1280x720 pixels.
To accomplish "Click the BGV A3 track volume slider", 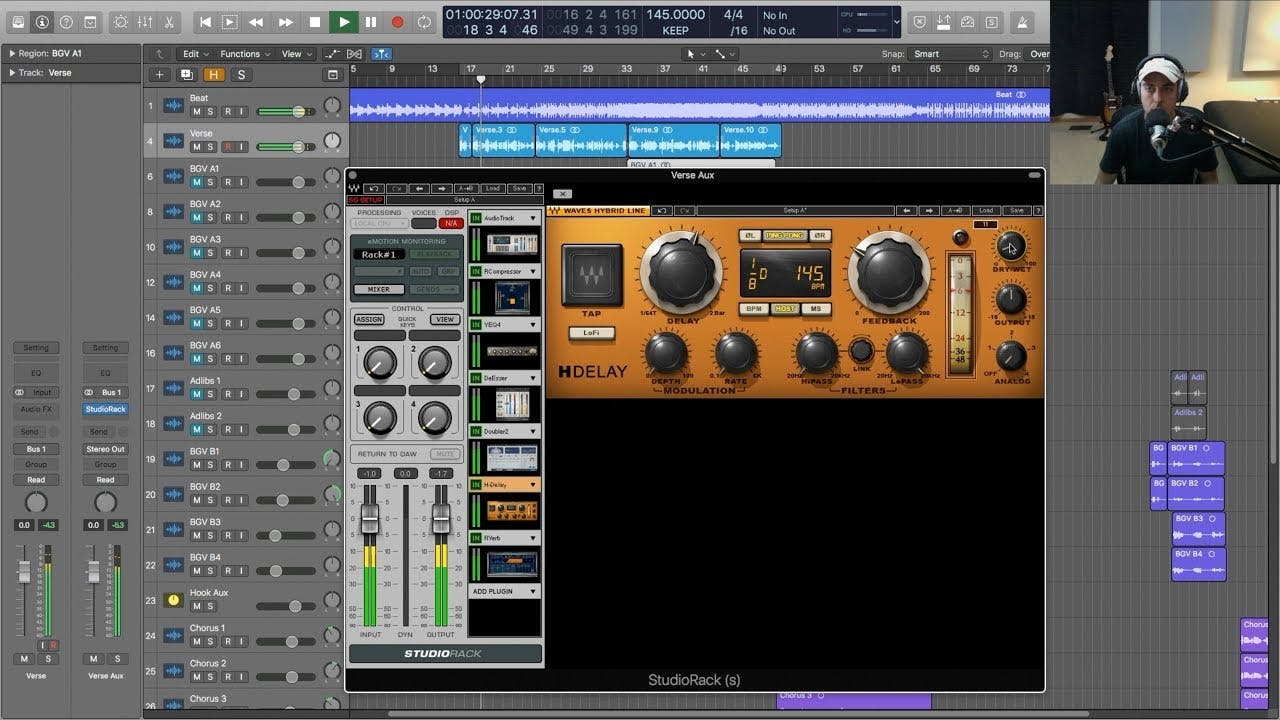I will [286, 253].
